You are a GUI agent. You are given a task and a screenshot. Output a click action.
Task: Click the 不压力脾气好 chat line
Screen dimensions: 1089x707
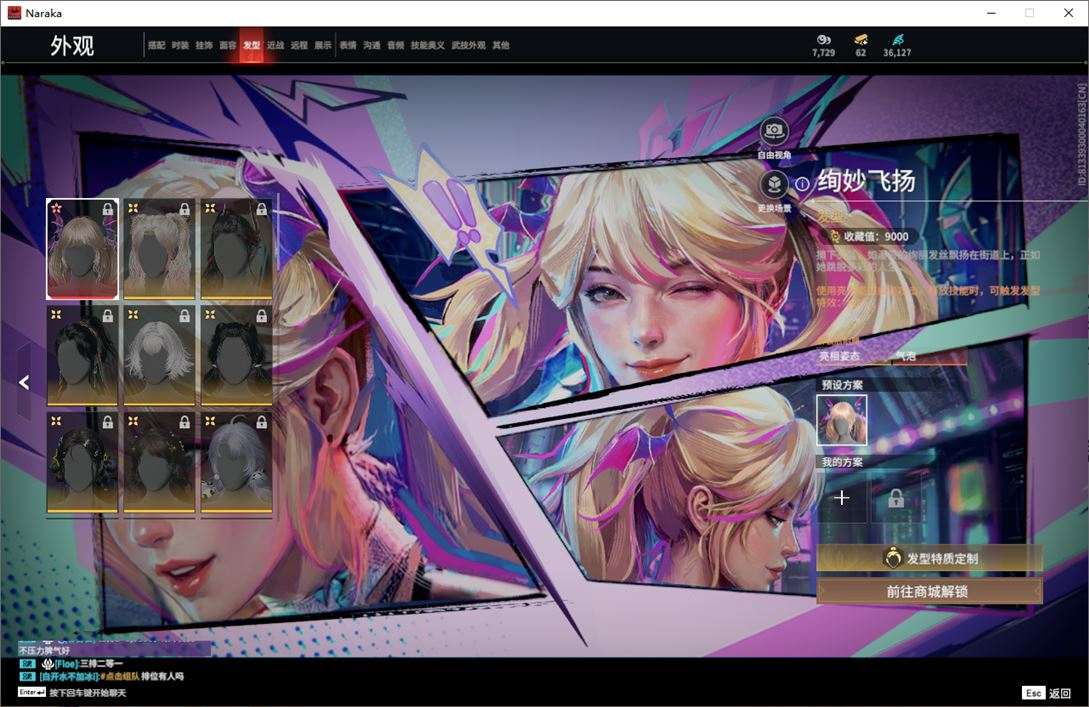pos(44,651)
